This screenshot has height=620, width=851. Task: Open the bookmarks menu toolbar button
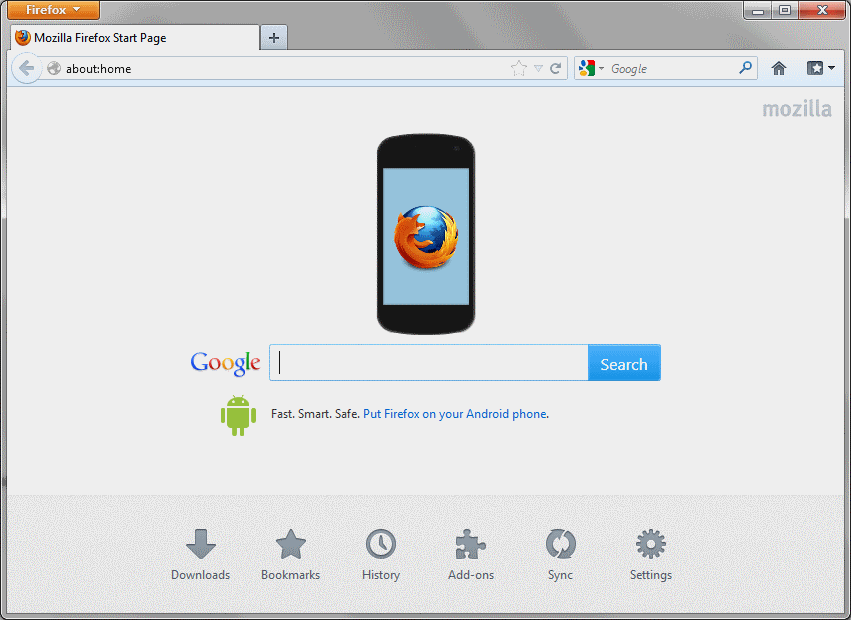pos(820,68)
